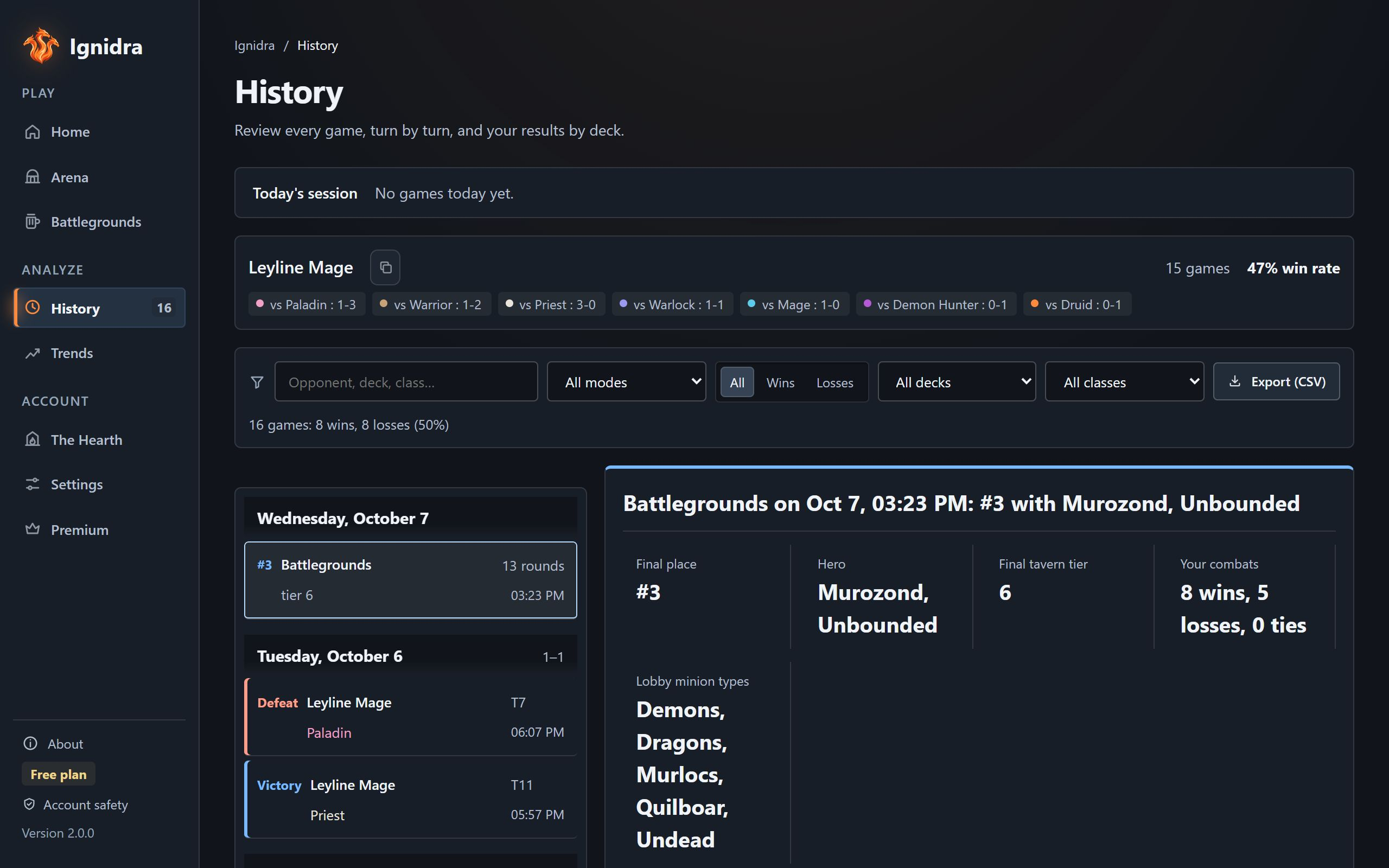The height and width of the screenshot is (868, 1389).
Task: Open The Hearth icon in sidebar
Action: 33,440
